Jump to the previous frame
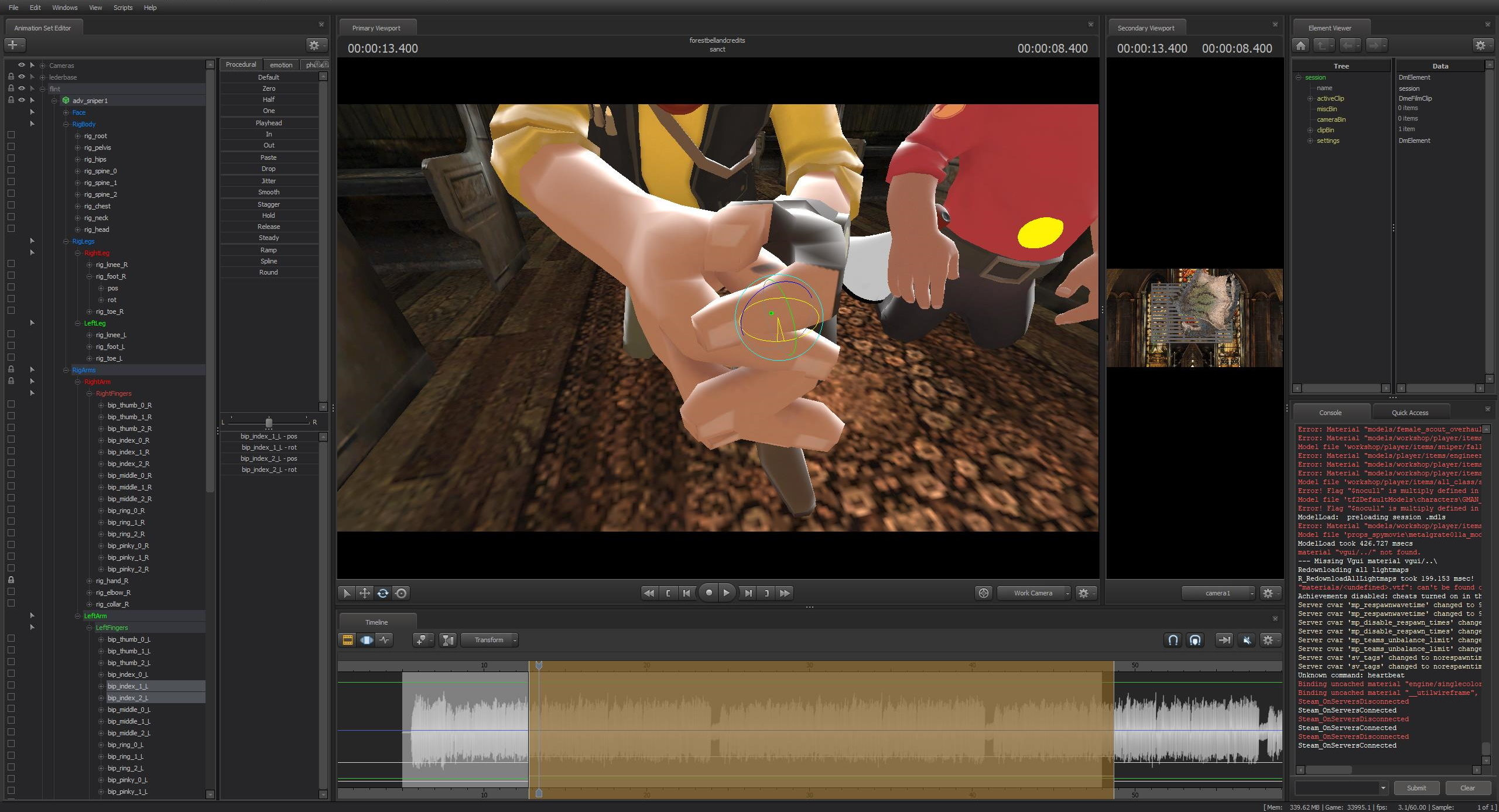1499x812 pixels. (x=686, y=593)
